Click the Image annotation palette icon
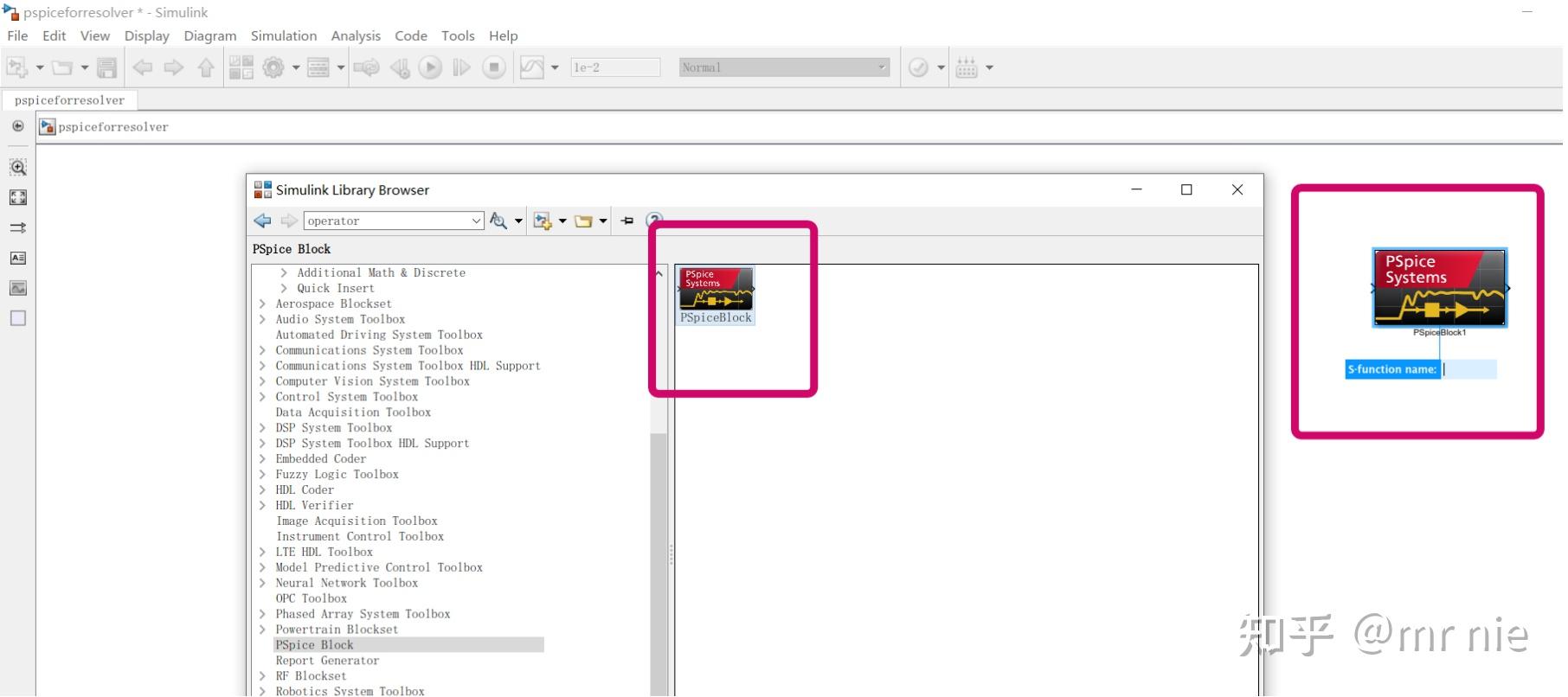 click(x=18, y=288)
